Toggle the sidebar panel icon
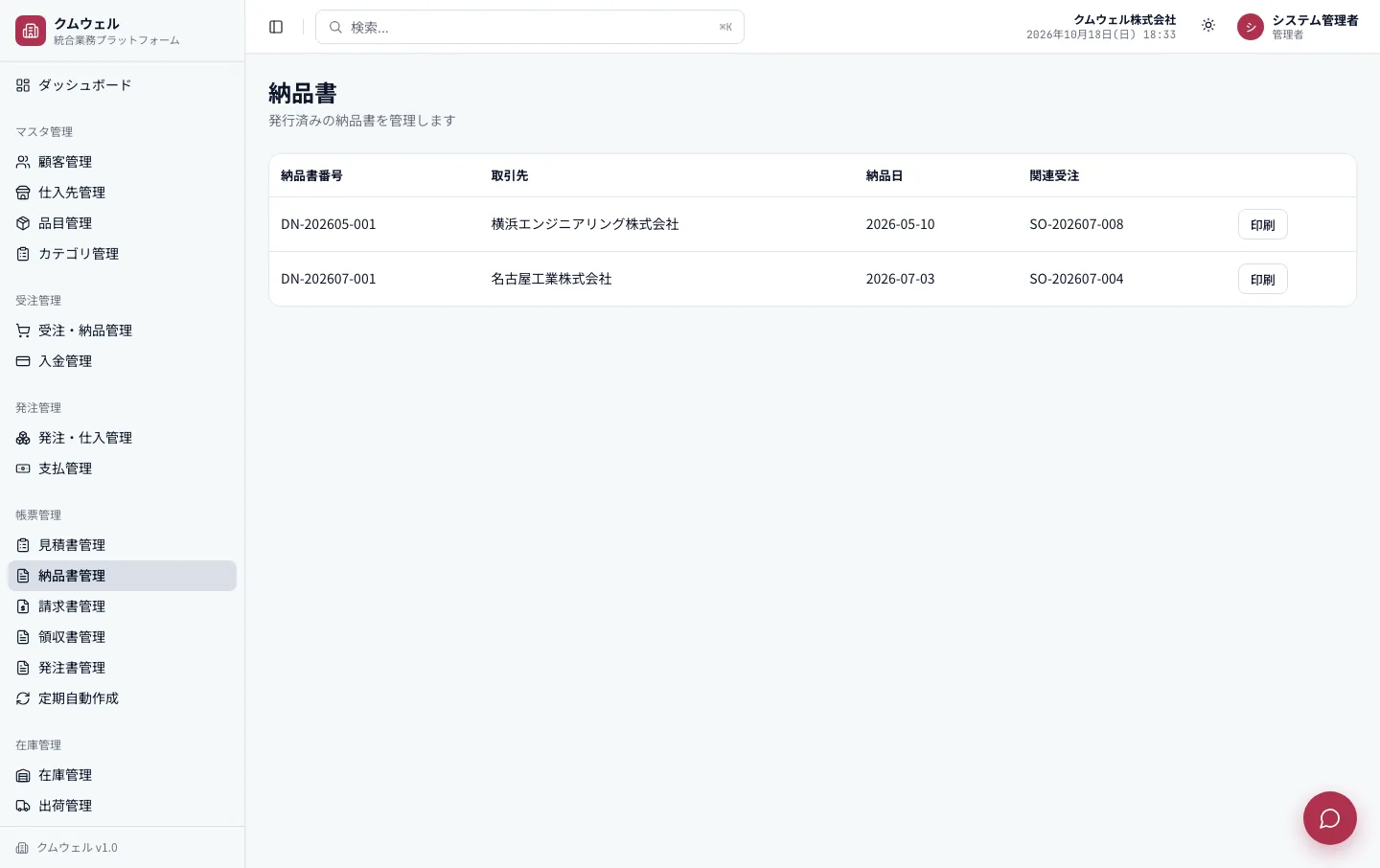Image resolution: width=1380 pixels, height=868 pixels. [x=276, y=27]
